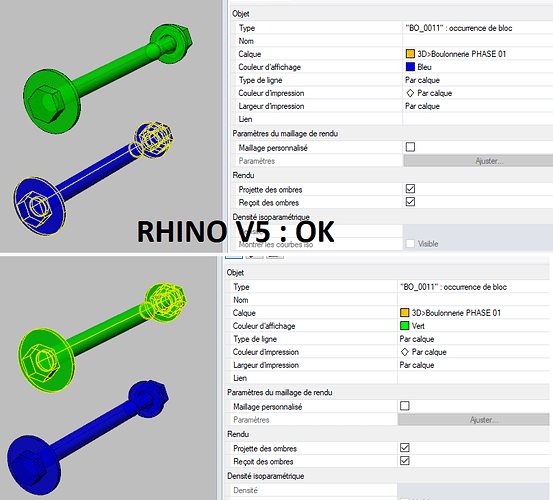Click the diamond print color icon in the lower panel

[x=404, y=352]
